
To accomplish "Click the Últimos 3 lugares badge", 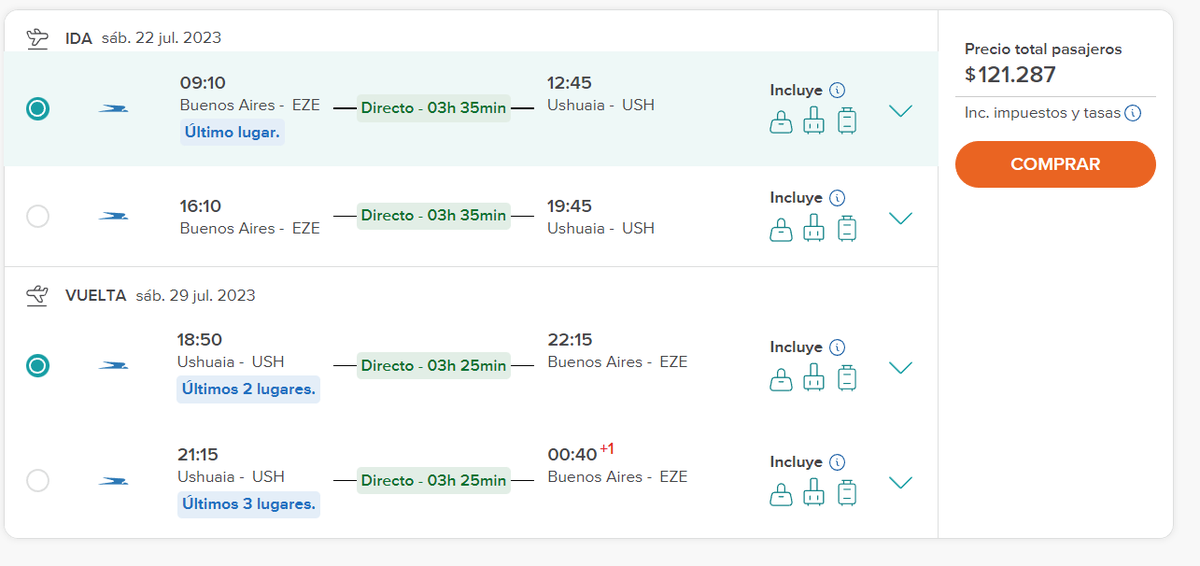I will click(249, 504).
